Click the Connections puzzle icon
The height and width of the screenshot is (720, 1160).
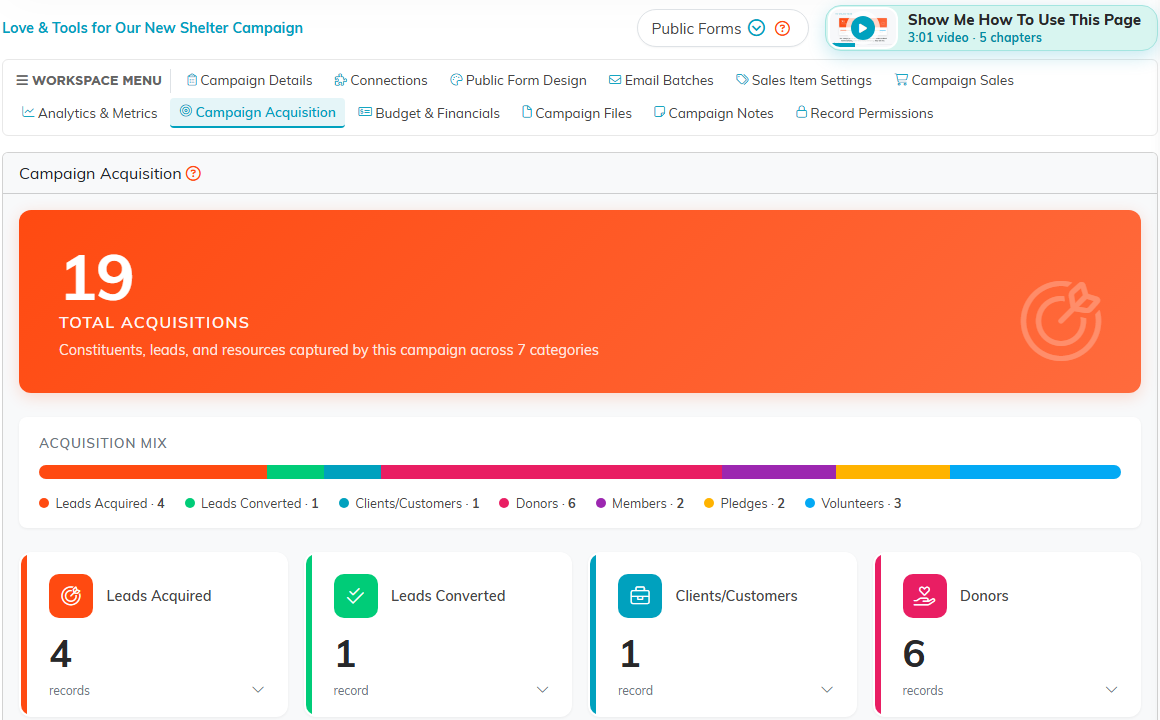340,80
